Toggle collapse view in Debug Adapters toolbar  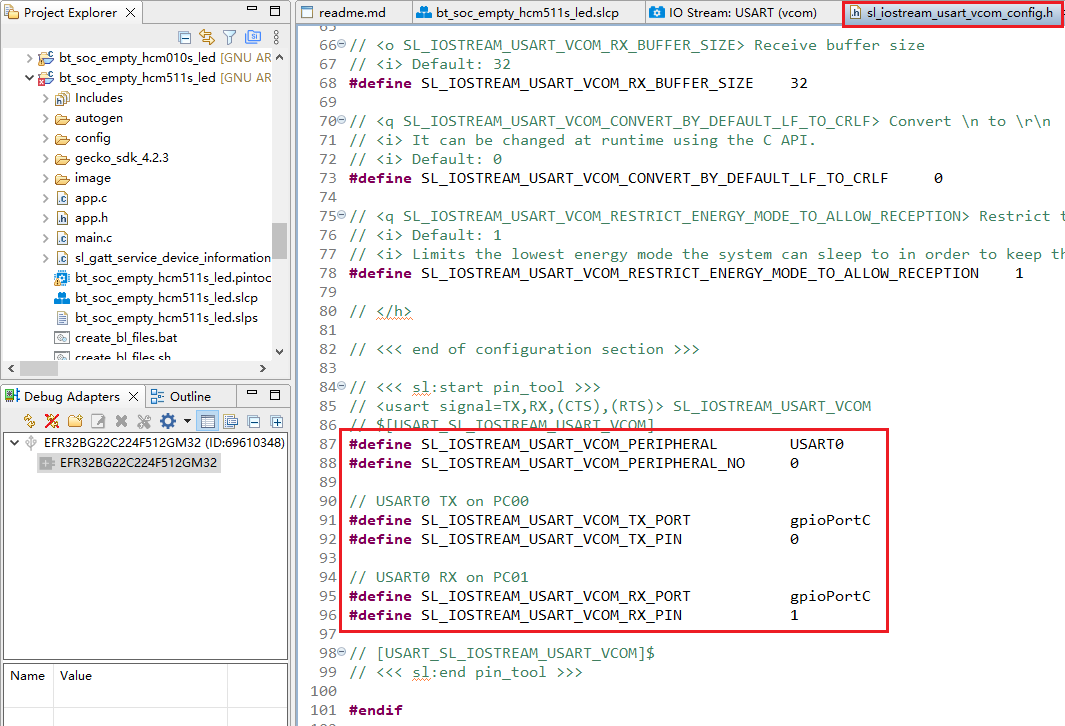(x=254, y=420)
